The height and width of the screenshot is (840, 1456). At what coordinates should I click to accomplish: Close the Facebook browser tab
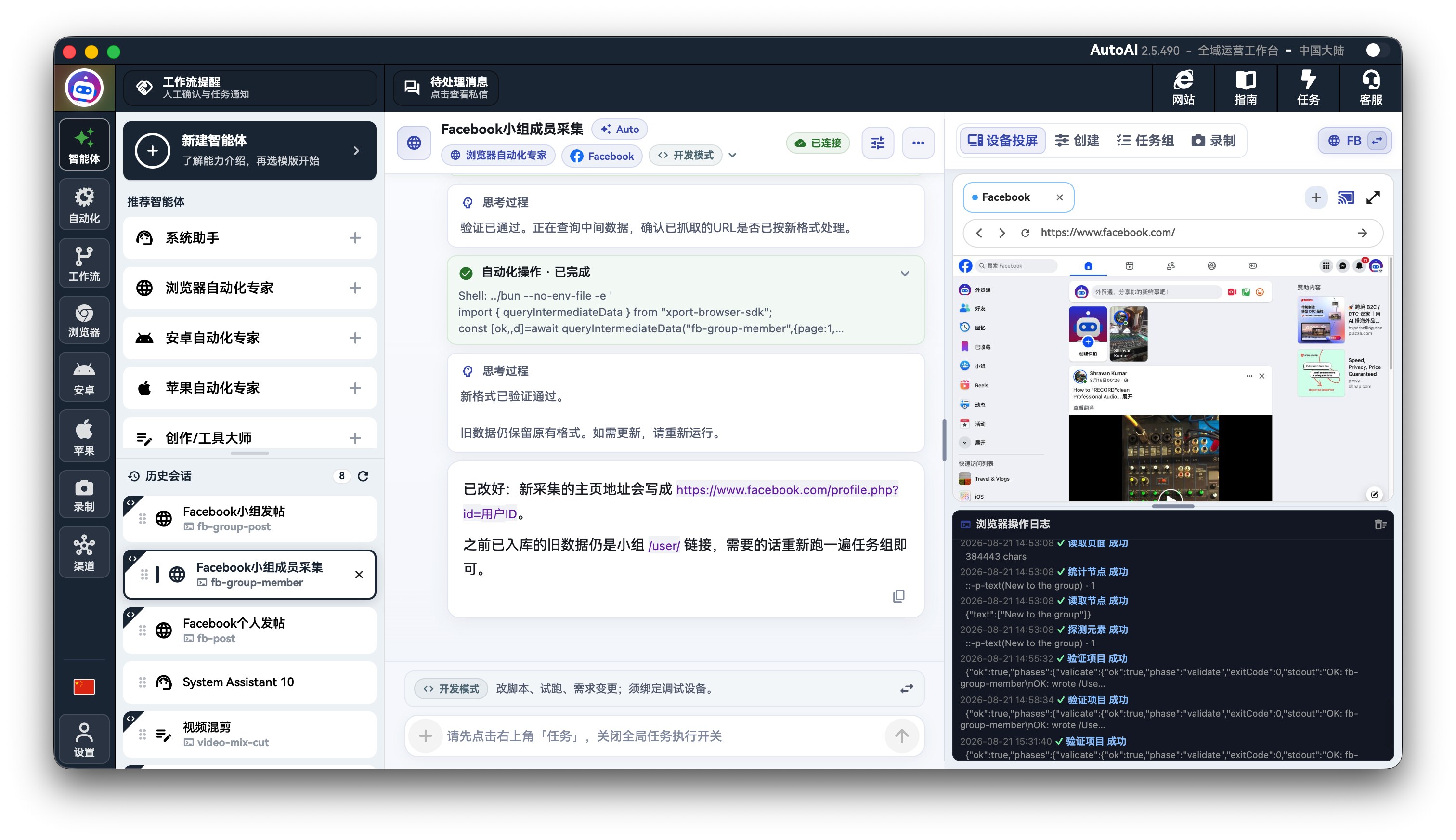(1059, 197)
